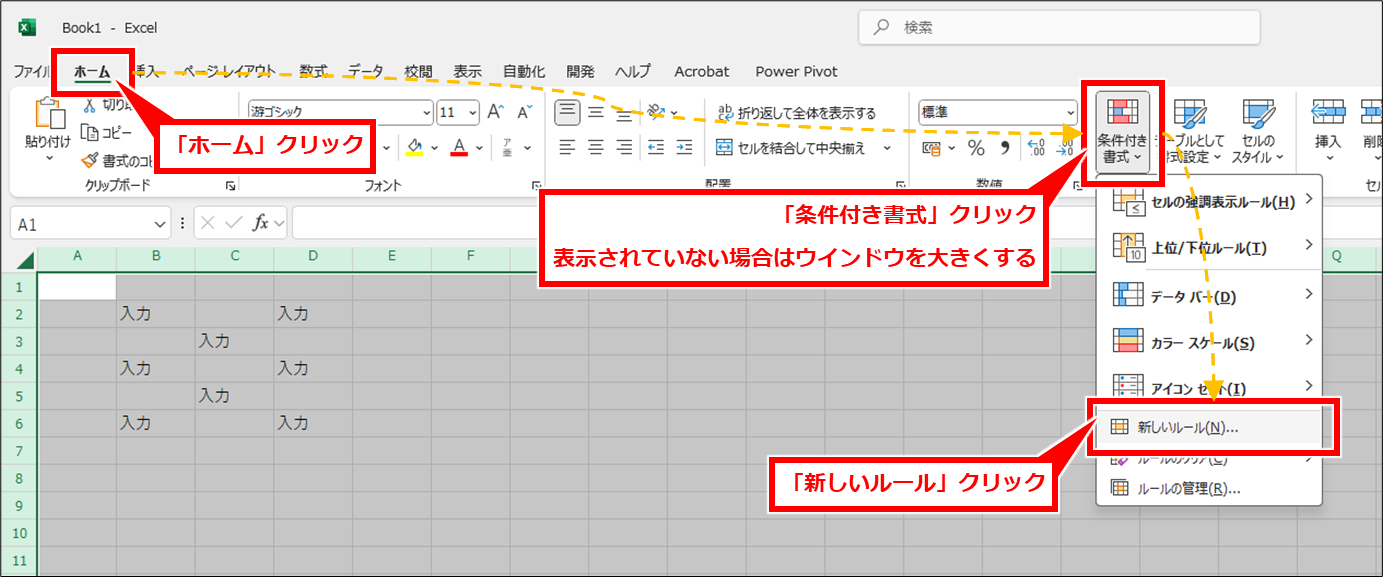
Task: Click the increase indent icon
Action: click(685, 148)
